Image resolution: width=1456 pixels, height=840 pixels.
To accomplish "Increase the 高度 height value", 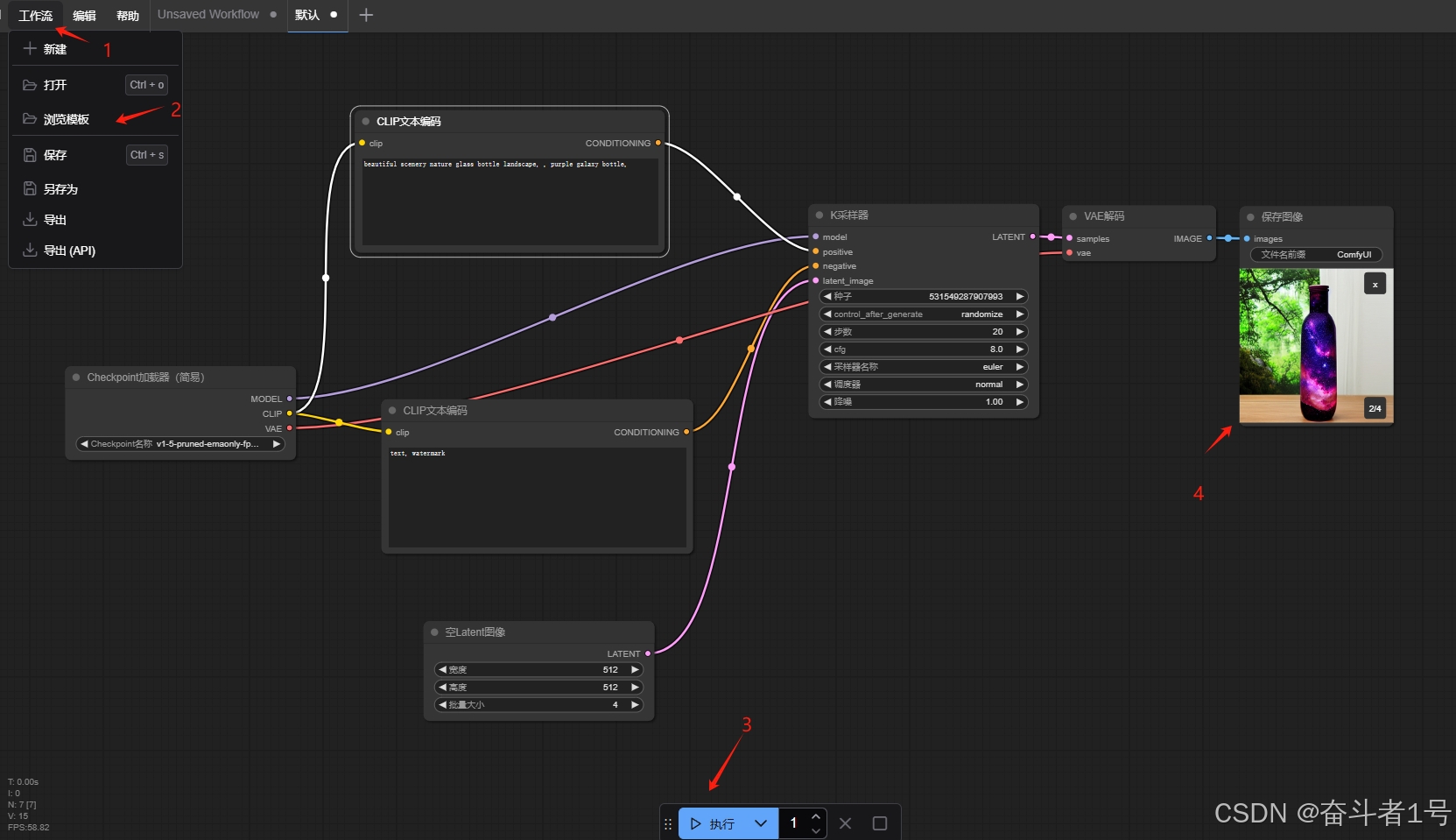I will (x=635, y=688).
